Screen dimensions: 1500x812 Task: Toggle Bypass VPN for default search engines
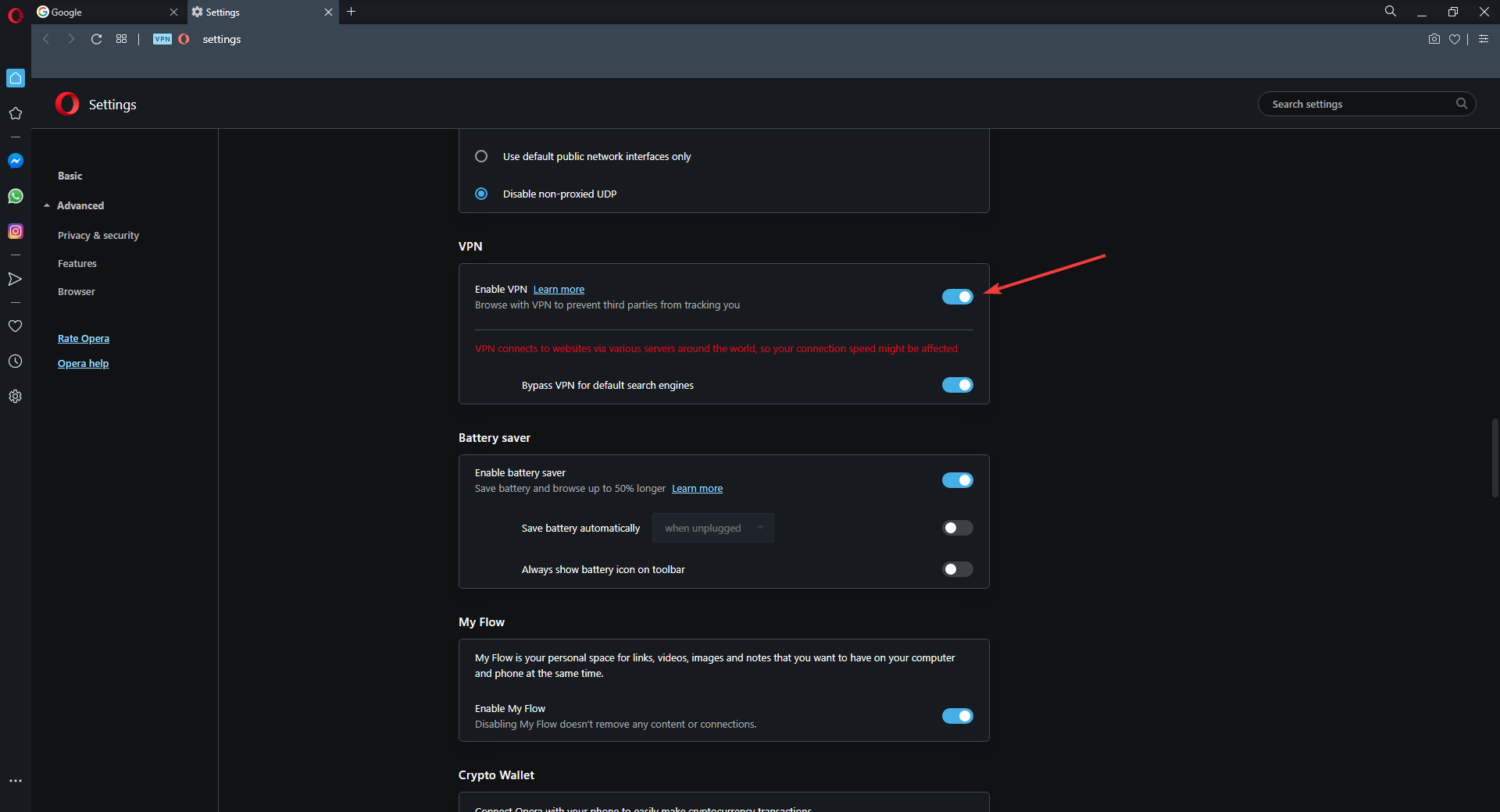pos(958,385)
